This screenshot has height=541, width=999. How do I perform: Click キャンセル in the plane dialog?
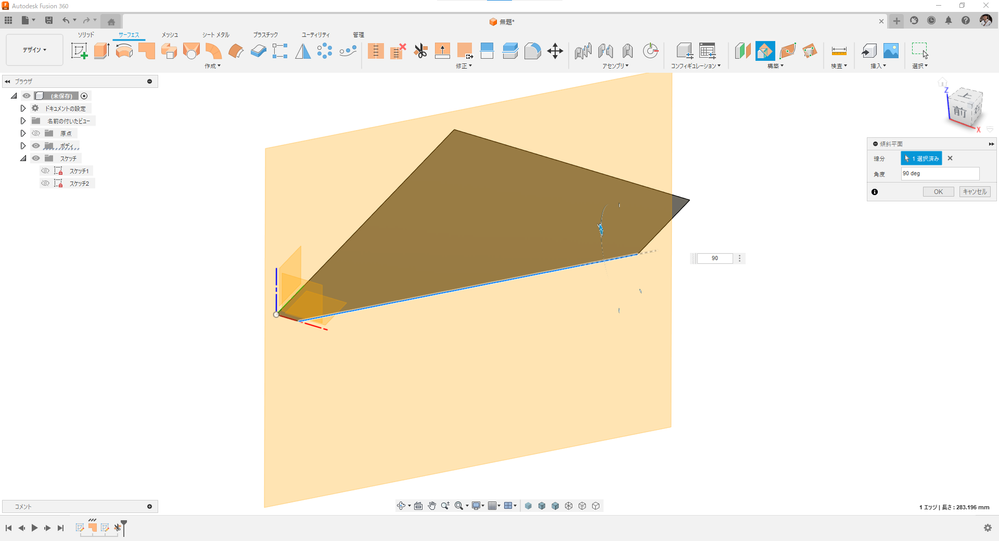coord(974,192)
